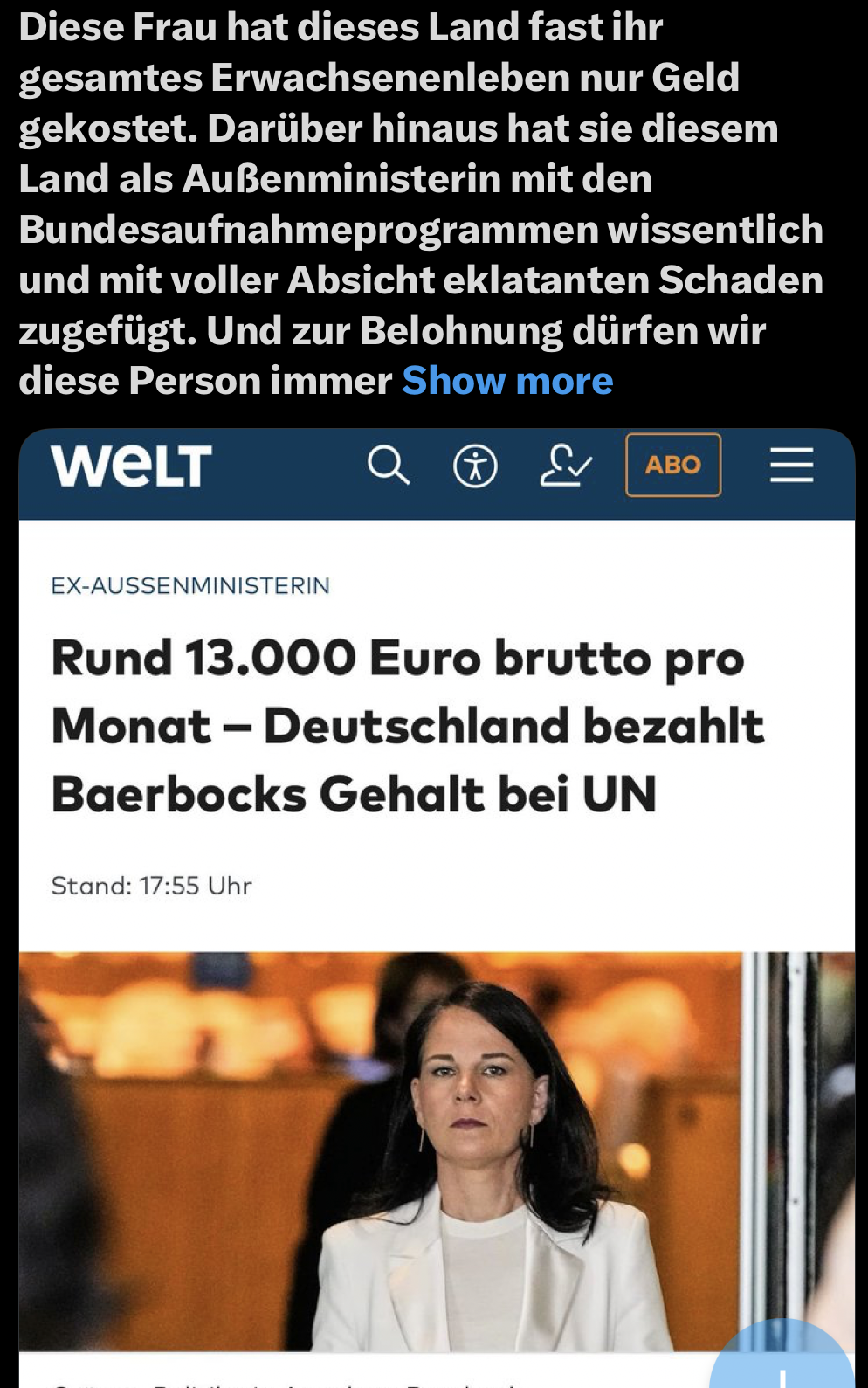868x1388 pixels.
Task: Tap the word 'Bundesaufnahmeprogrammen' in the tweet
Action: pos(307,230)
